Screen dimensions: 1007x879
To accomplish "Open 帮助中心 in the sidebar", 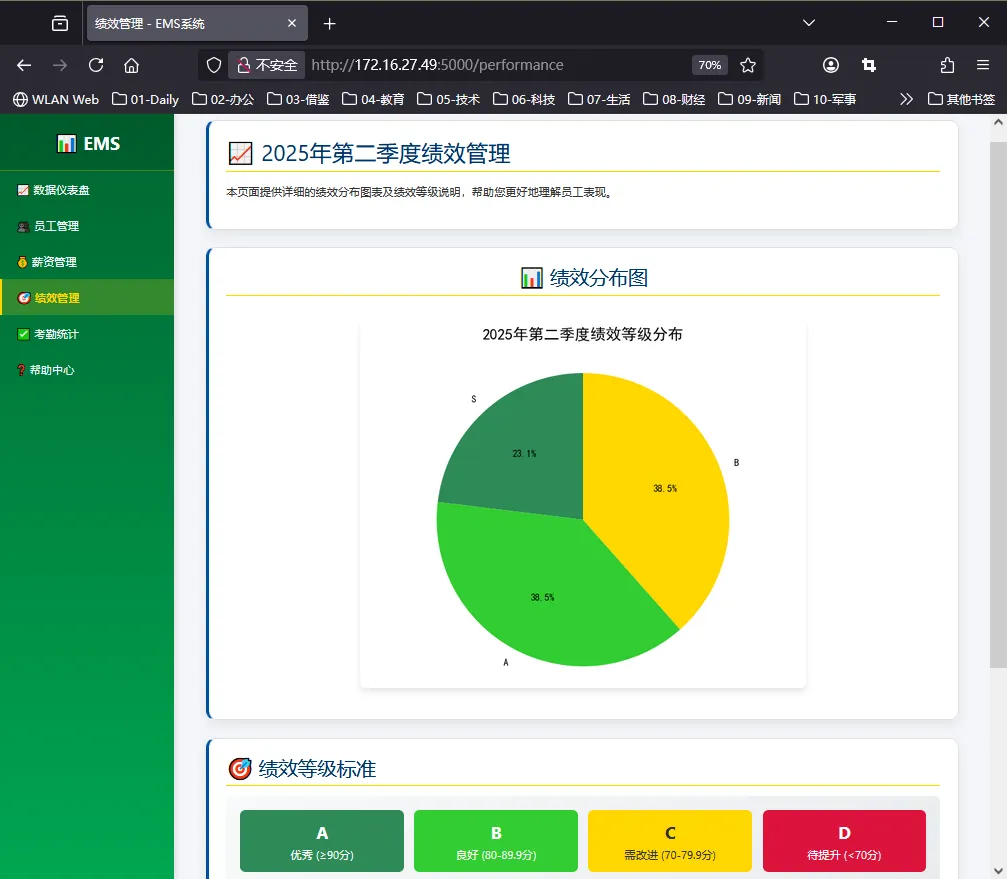I will [87, 370].
